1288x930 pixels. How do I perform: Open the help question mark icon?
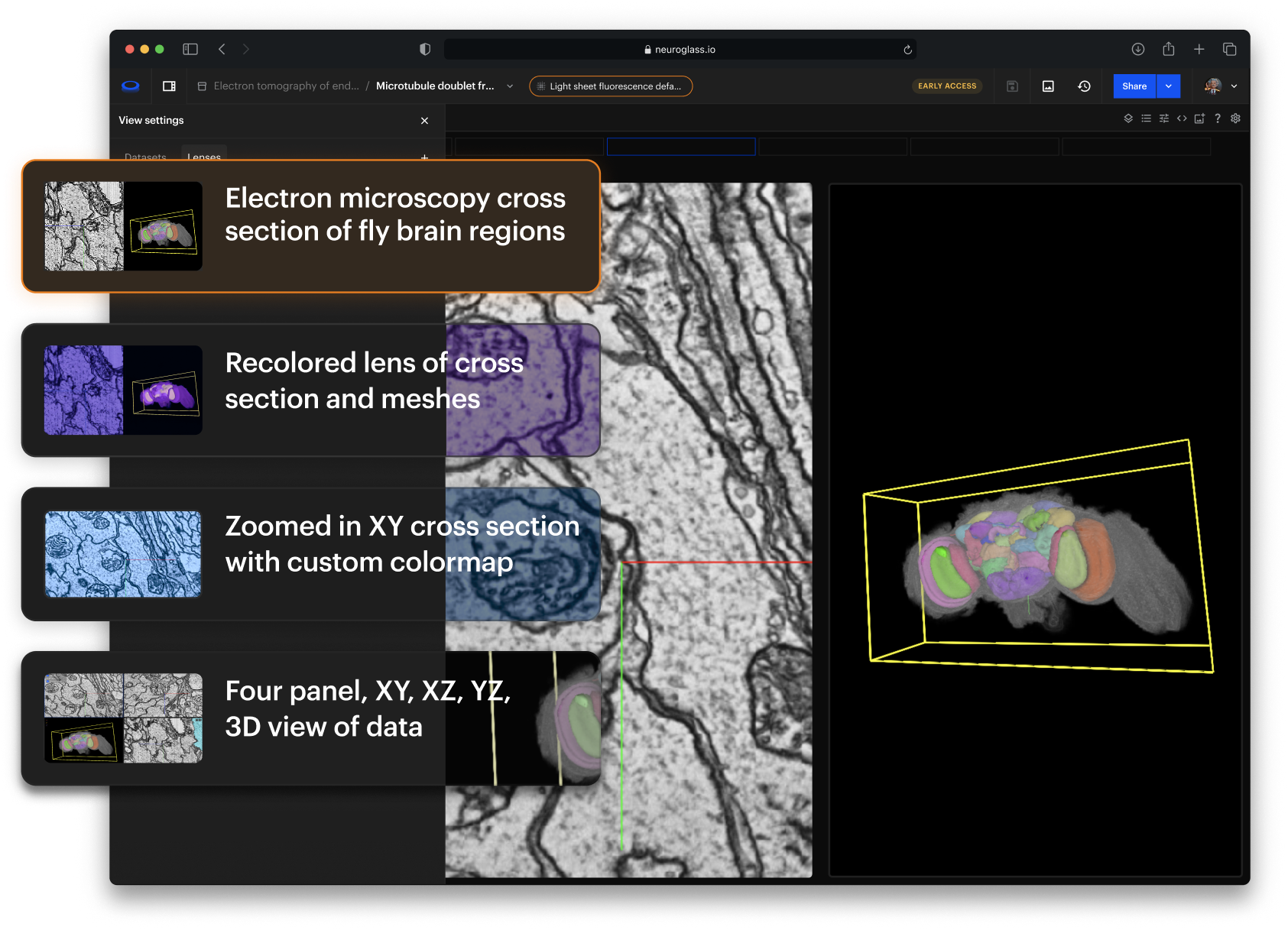1218,118
